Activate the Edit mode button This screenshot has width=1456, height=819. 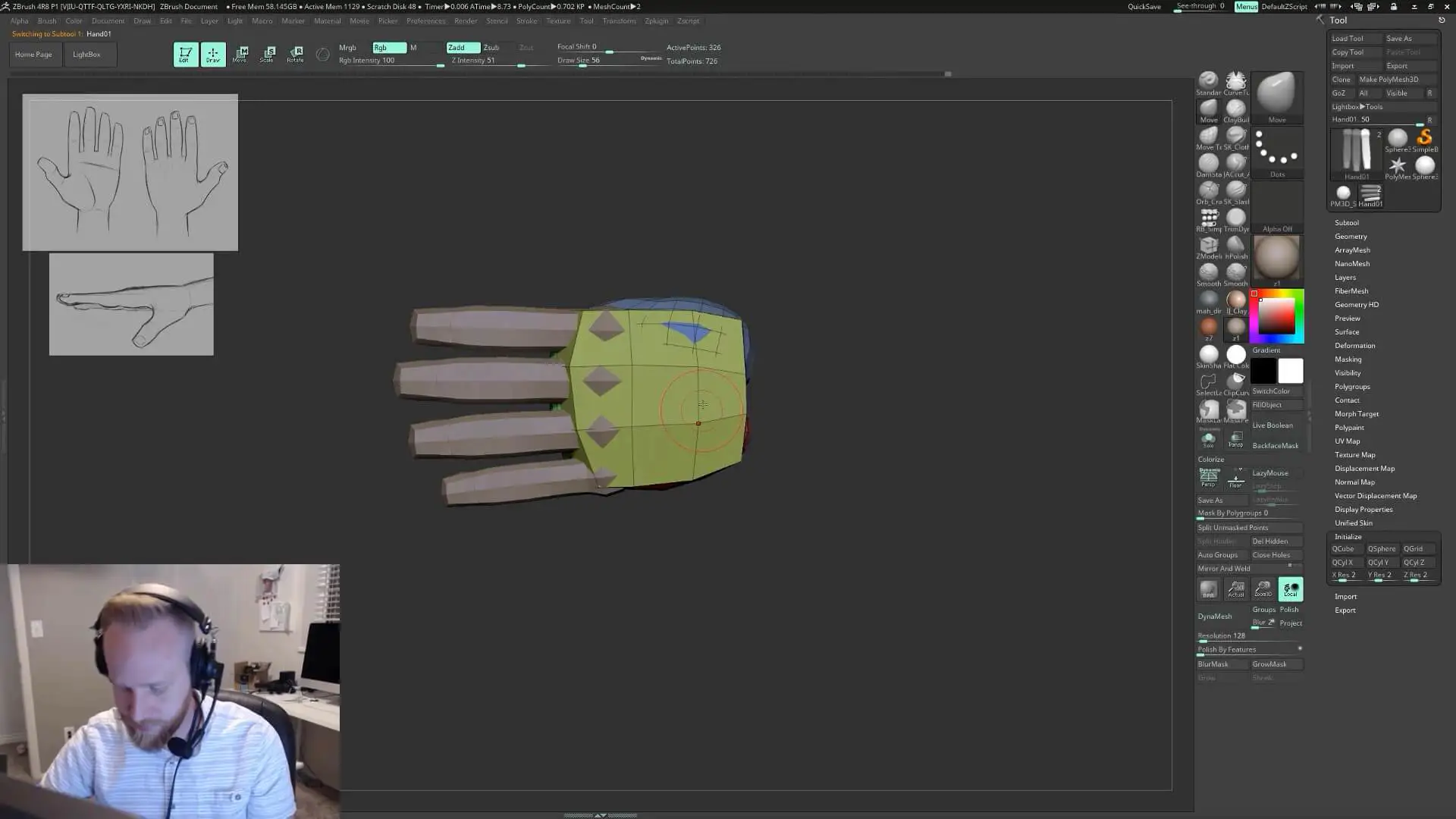pyautogui.click(x=185, y=54)
